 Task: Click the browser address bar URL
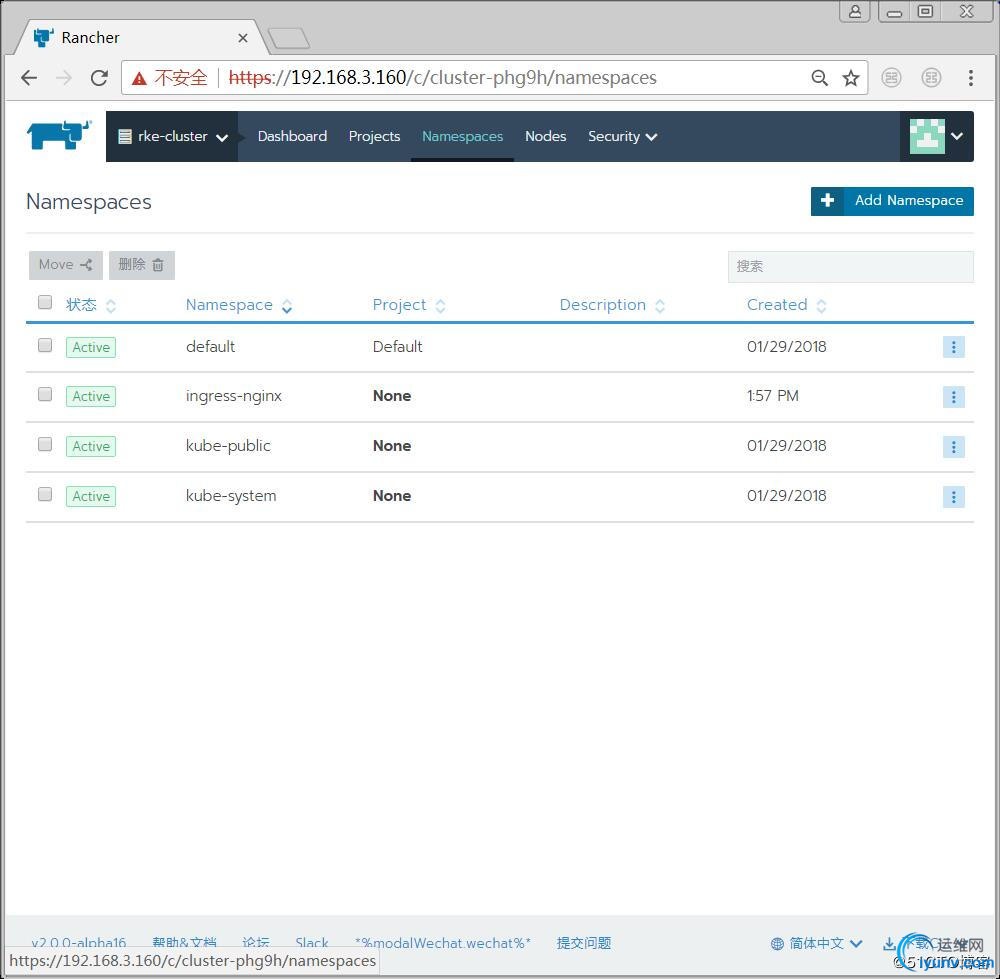442,78
